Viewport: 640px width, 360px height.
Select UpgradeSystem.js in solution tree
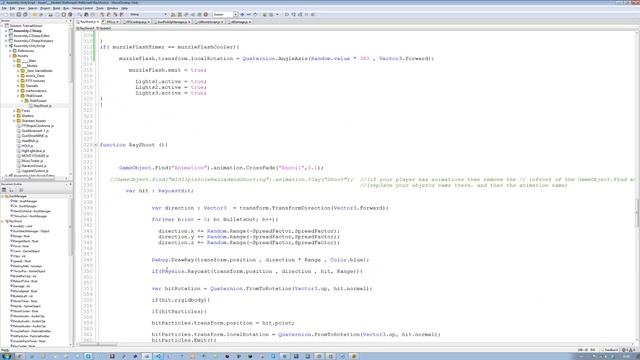coord(35,171)
